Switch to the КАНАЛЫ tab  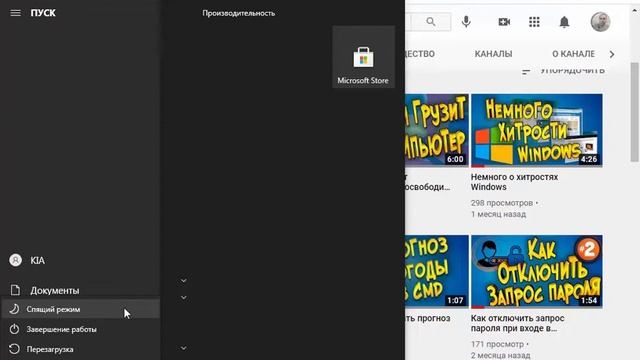[x=493, y=54]
